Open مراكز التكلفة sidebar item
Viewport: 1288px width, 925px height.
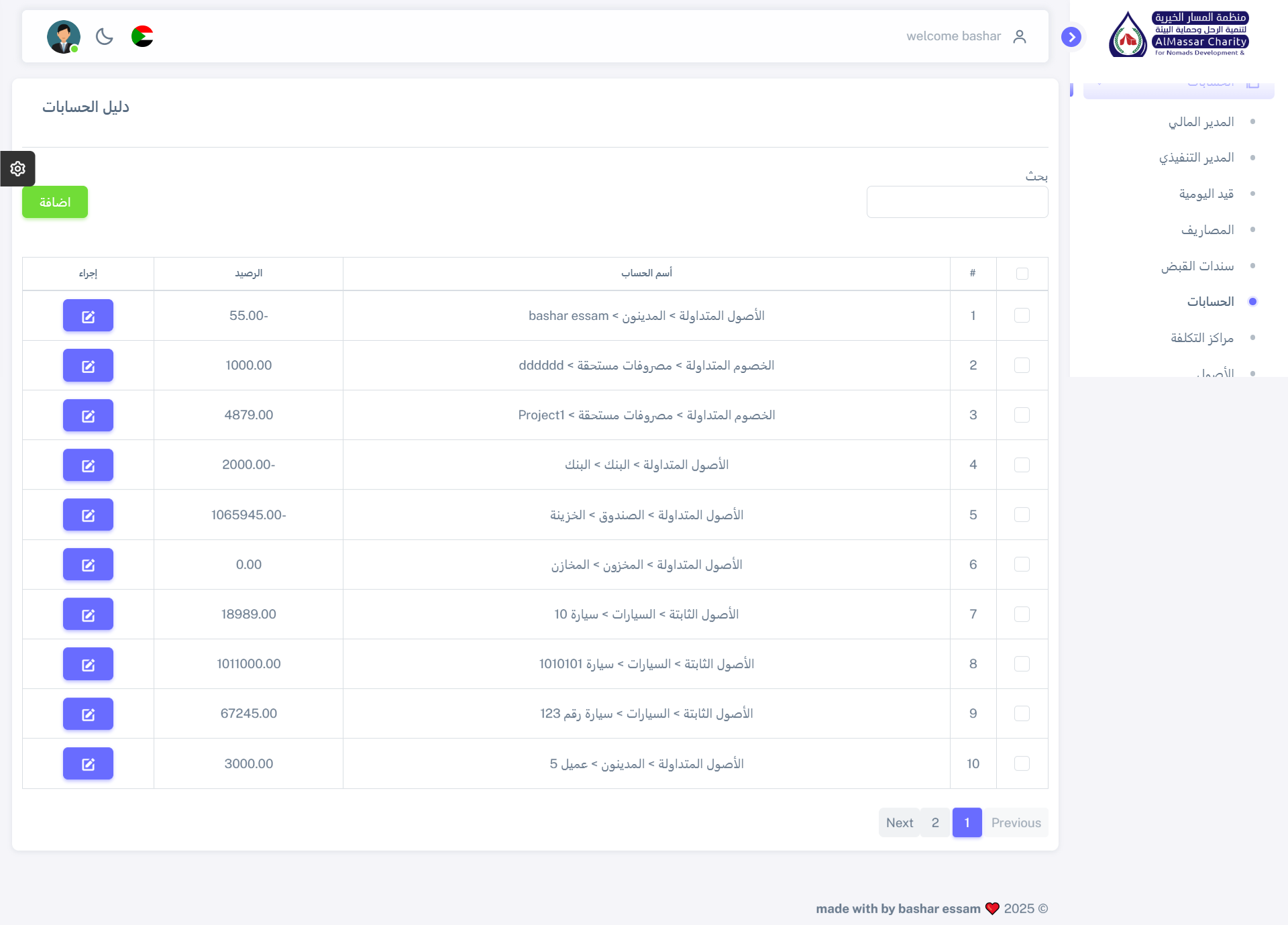[1202, 337]
